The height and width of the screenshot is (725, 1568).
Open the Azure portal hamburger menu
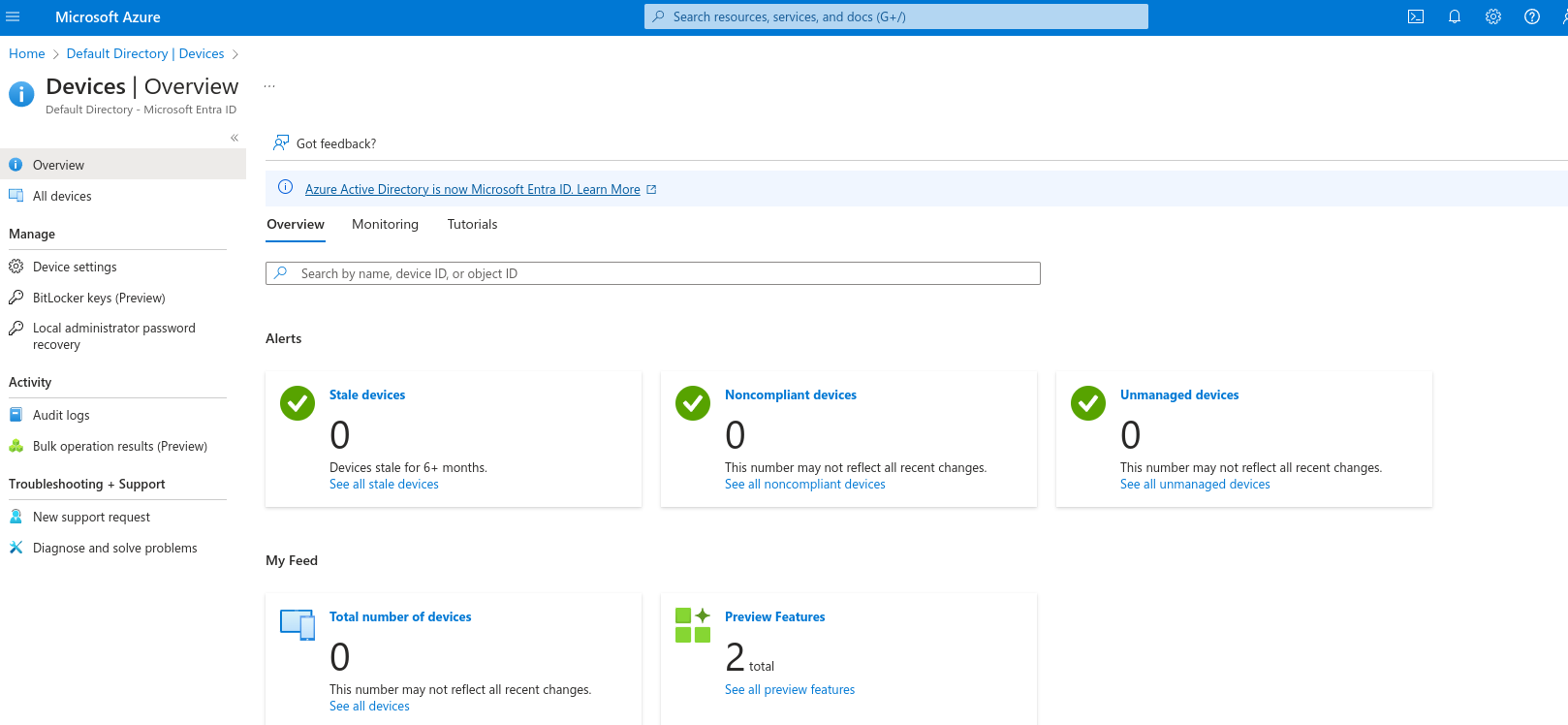point(14,16)
